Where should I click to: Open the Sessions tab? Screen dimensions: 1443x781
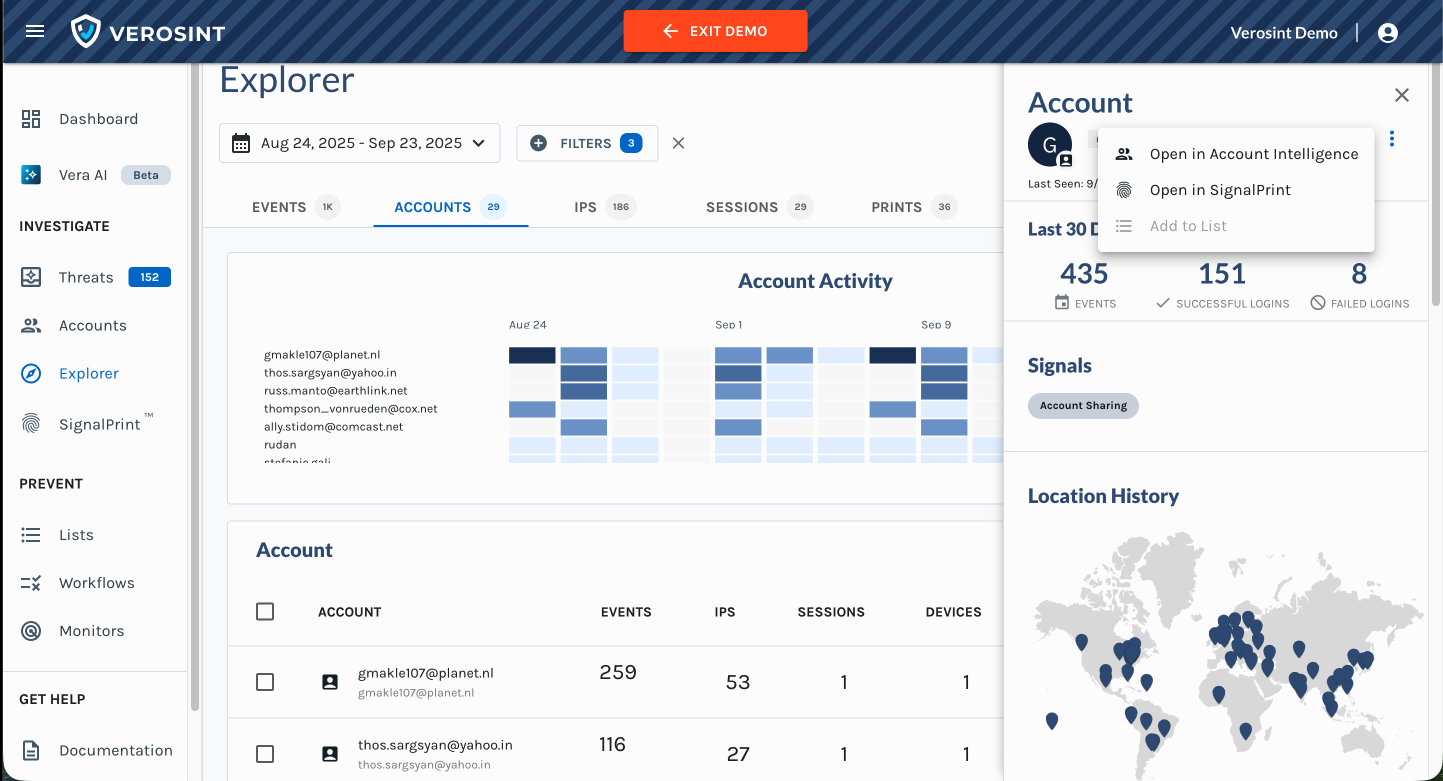click(759, 207)
